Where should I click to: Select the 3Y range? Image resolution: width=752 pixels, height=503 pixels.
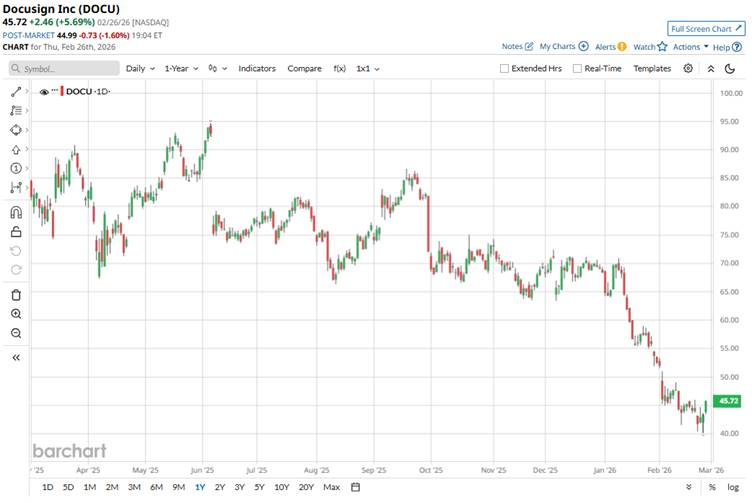click(239, 487)
